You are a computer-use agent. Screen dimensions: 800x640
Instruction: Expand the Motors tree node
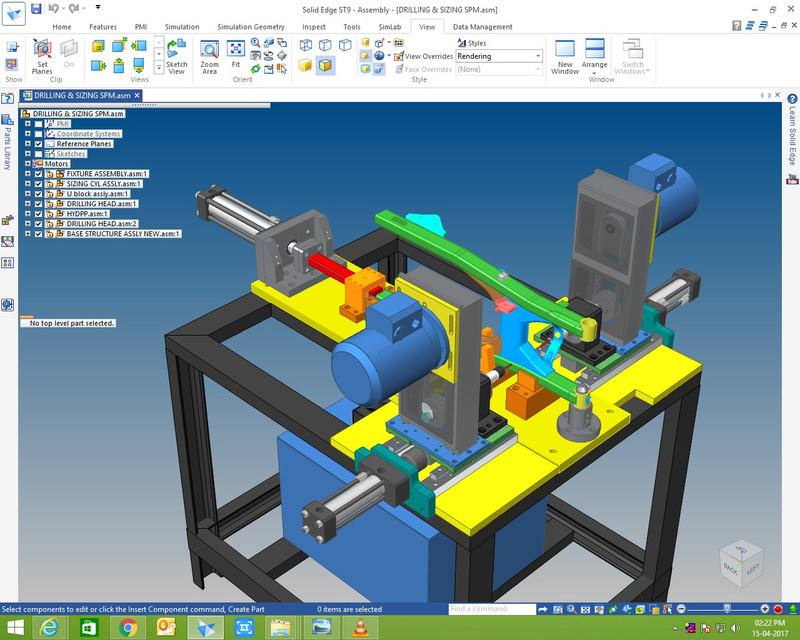[28, 164]
